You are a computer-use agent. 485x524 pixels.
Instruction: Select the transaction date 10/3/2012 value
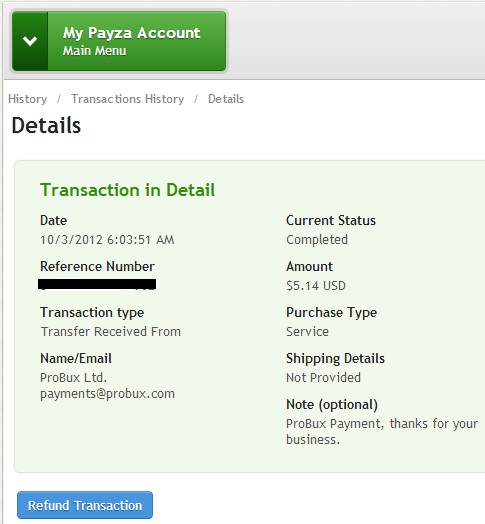point(107,240)
